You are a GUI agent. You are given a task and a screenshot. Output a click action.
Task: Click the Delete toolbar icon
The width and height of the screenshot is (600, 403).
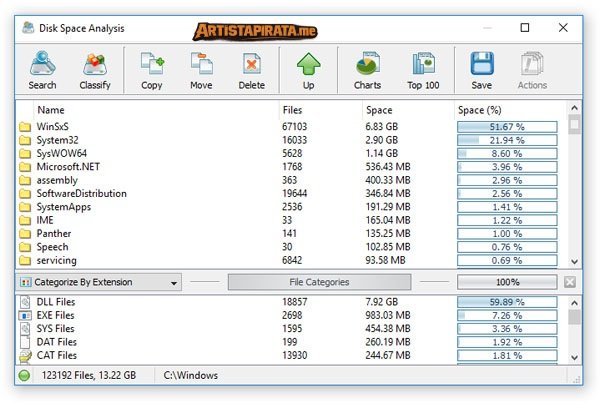pyautogui.click(x=251, y=70)
